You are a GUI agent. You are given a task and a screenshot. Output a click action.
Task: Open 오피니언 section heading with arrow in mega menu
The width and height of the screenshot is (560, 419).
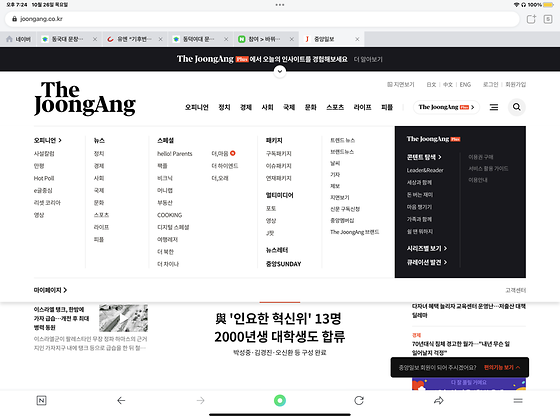[48, 140]
